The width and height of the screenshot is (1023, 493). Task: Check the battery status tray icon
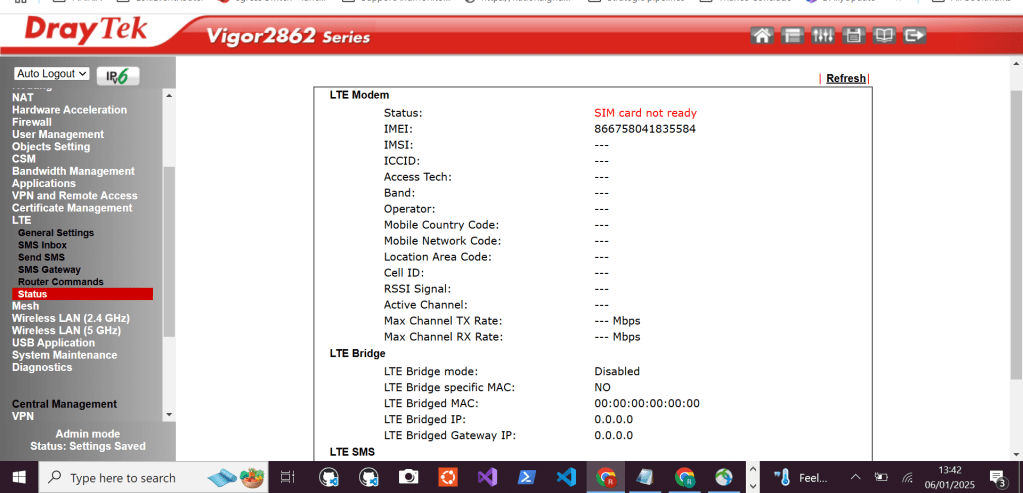click(881, 477)
